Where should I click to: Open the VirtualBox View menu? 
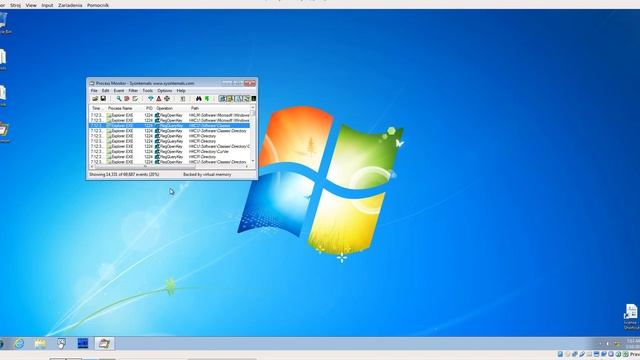coord(31,5)
